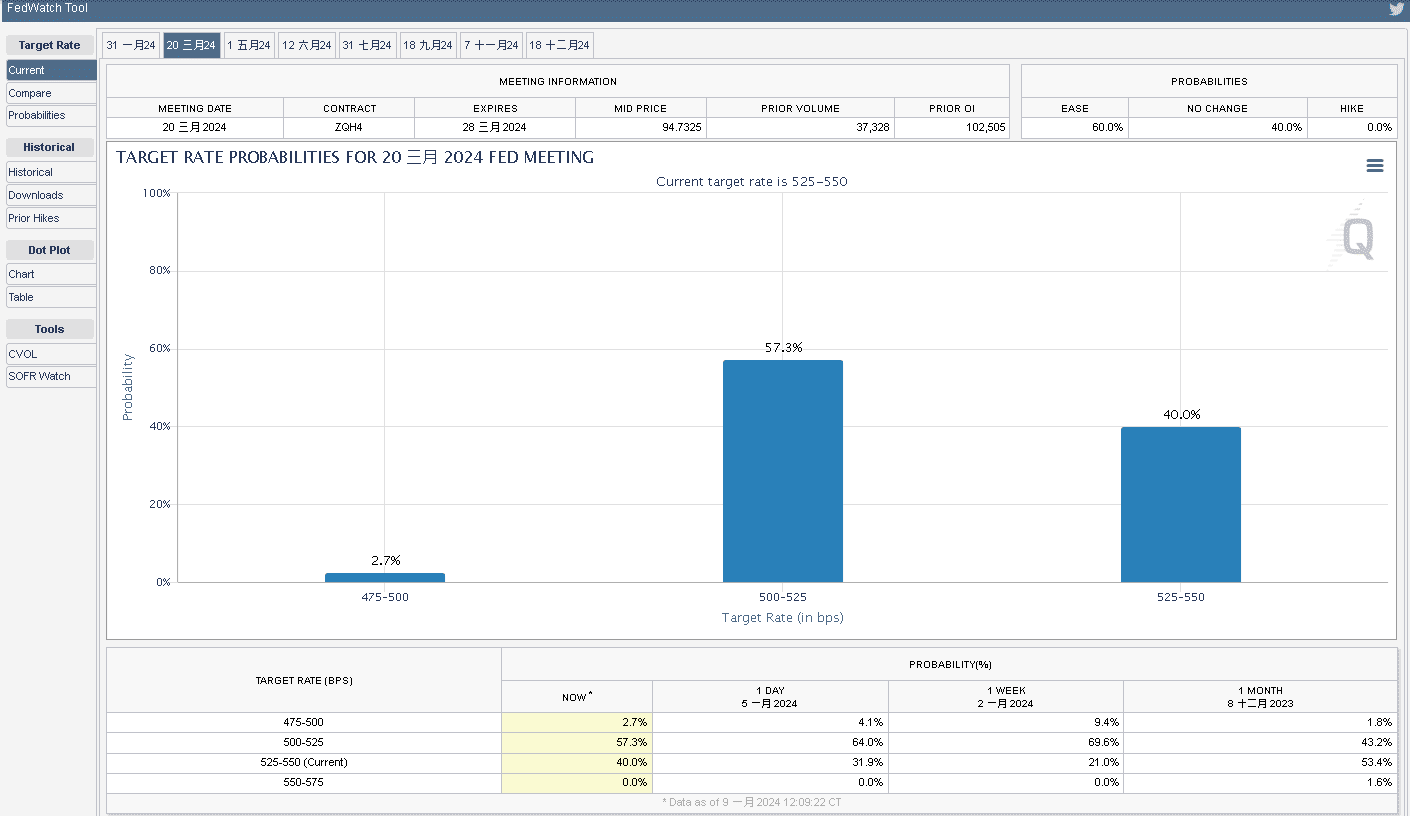Click the 525-550 bar in chart

pos(1180,504)
